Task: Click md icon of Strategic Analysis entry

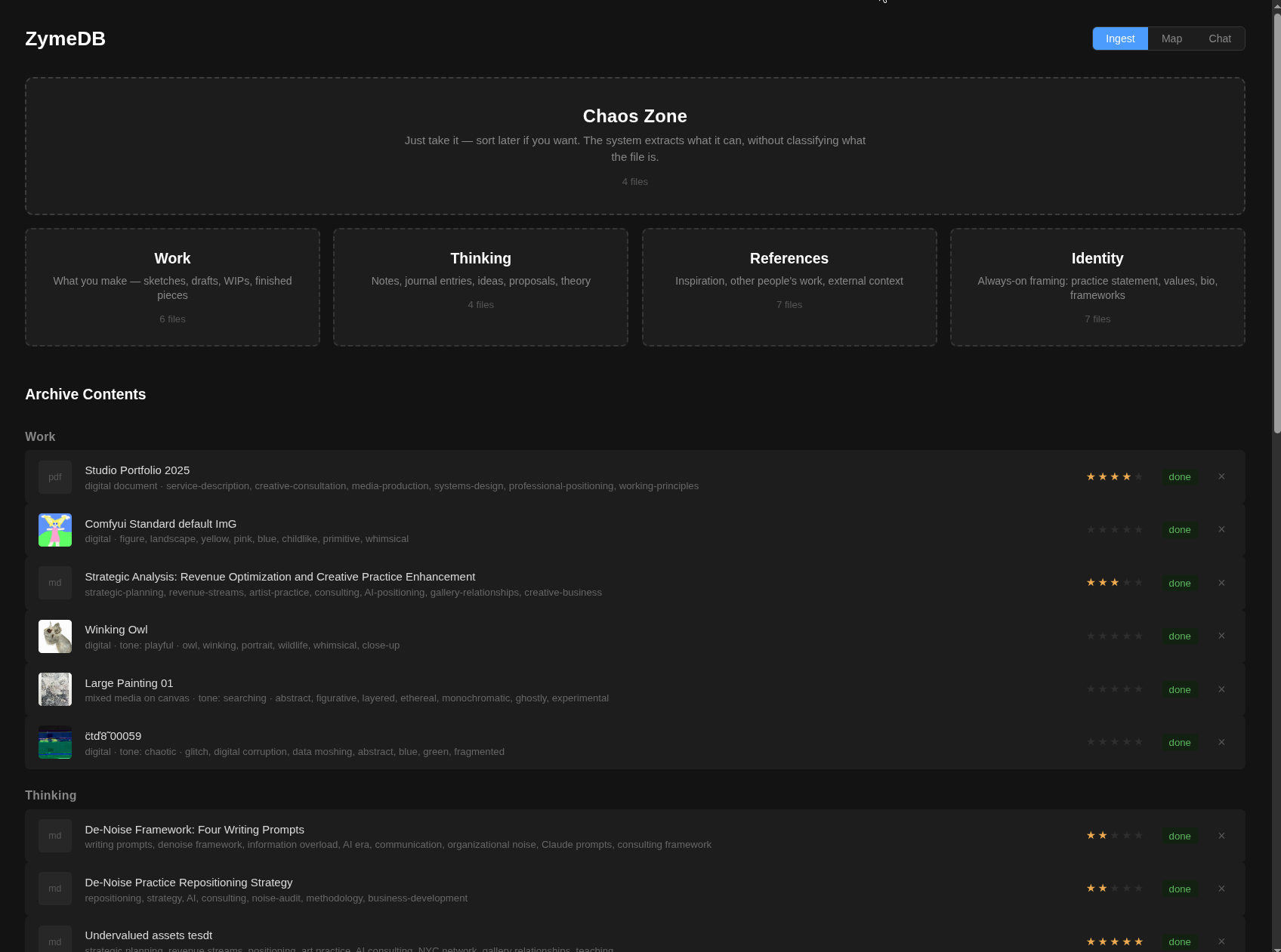Action: pos(55,583)
